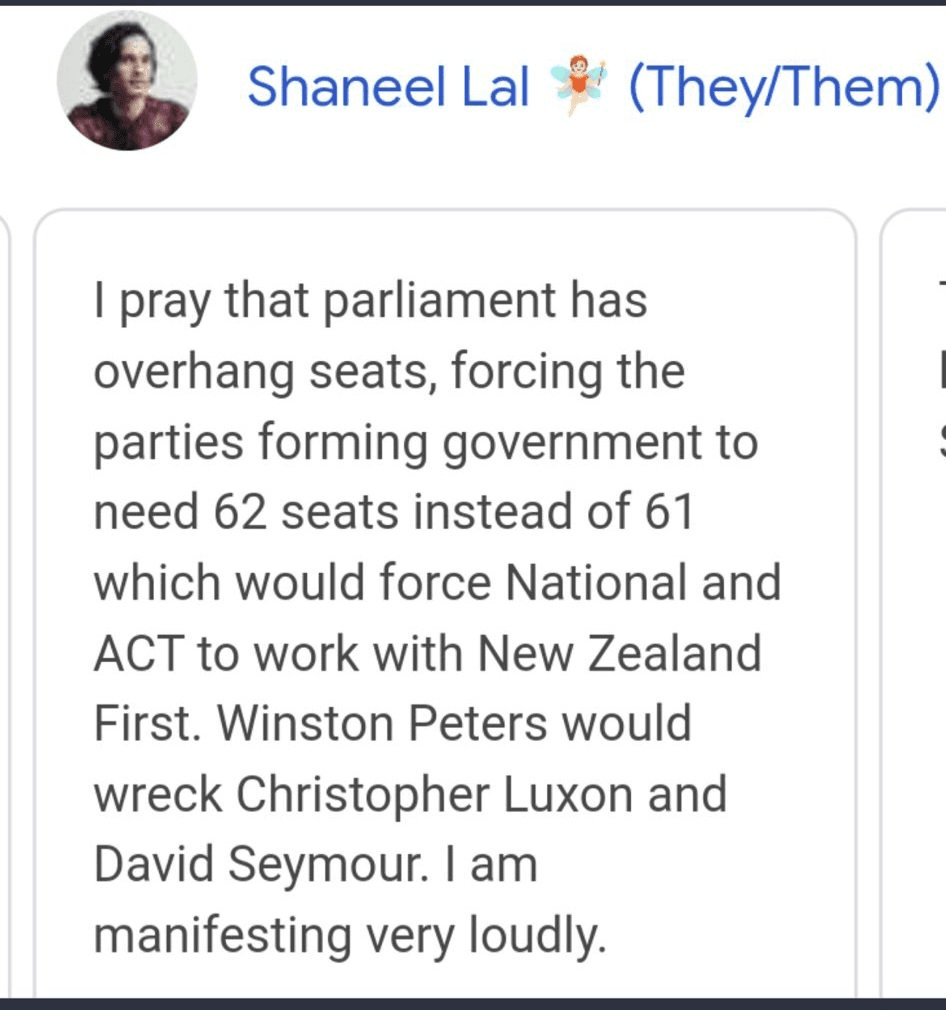
Task: Click the (They/Them) pronoun text
Action: click(x=785, y=88)
